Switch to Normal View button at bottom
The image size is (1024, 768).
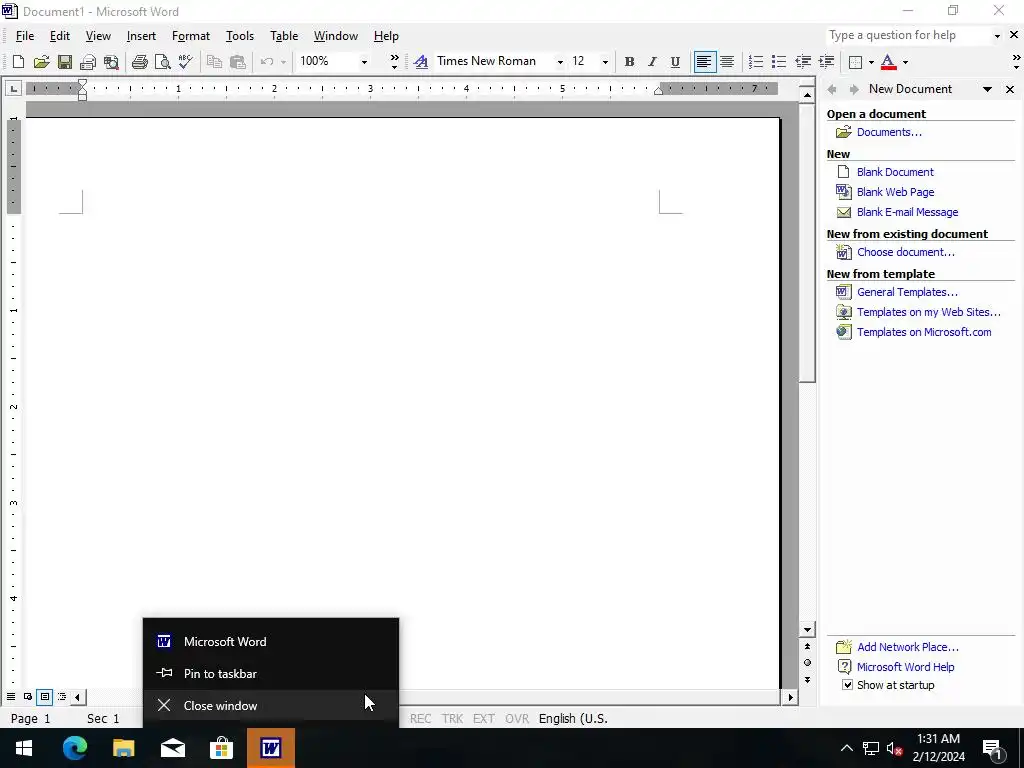pyautogui.click(x=11, y=697)
